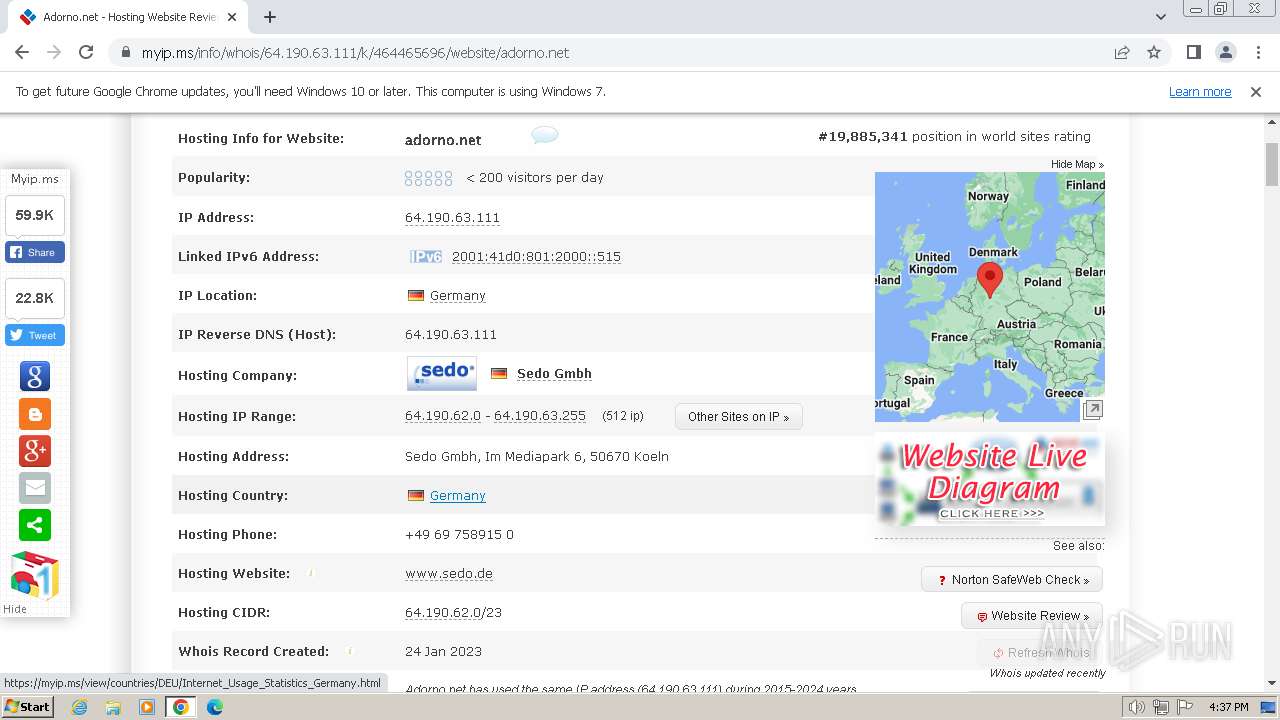Share on Facebook via Share button

click(35, 252)
